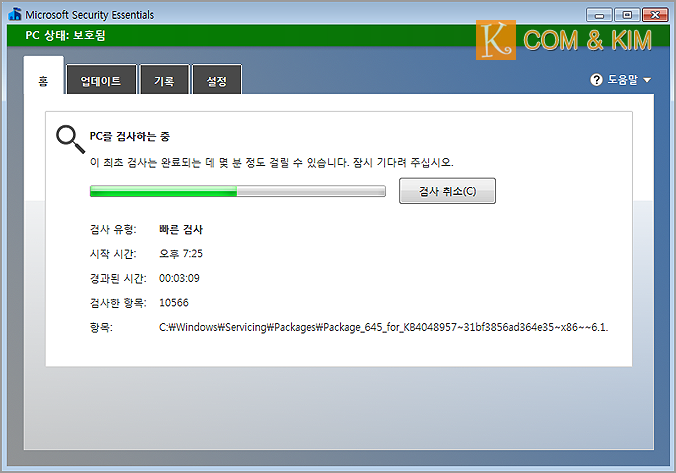Click the 경과된 시간: label

coord(118,279)
